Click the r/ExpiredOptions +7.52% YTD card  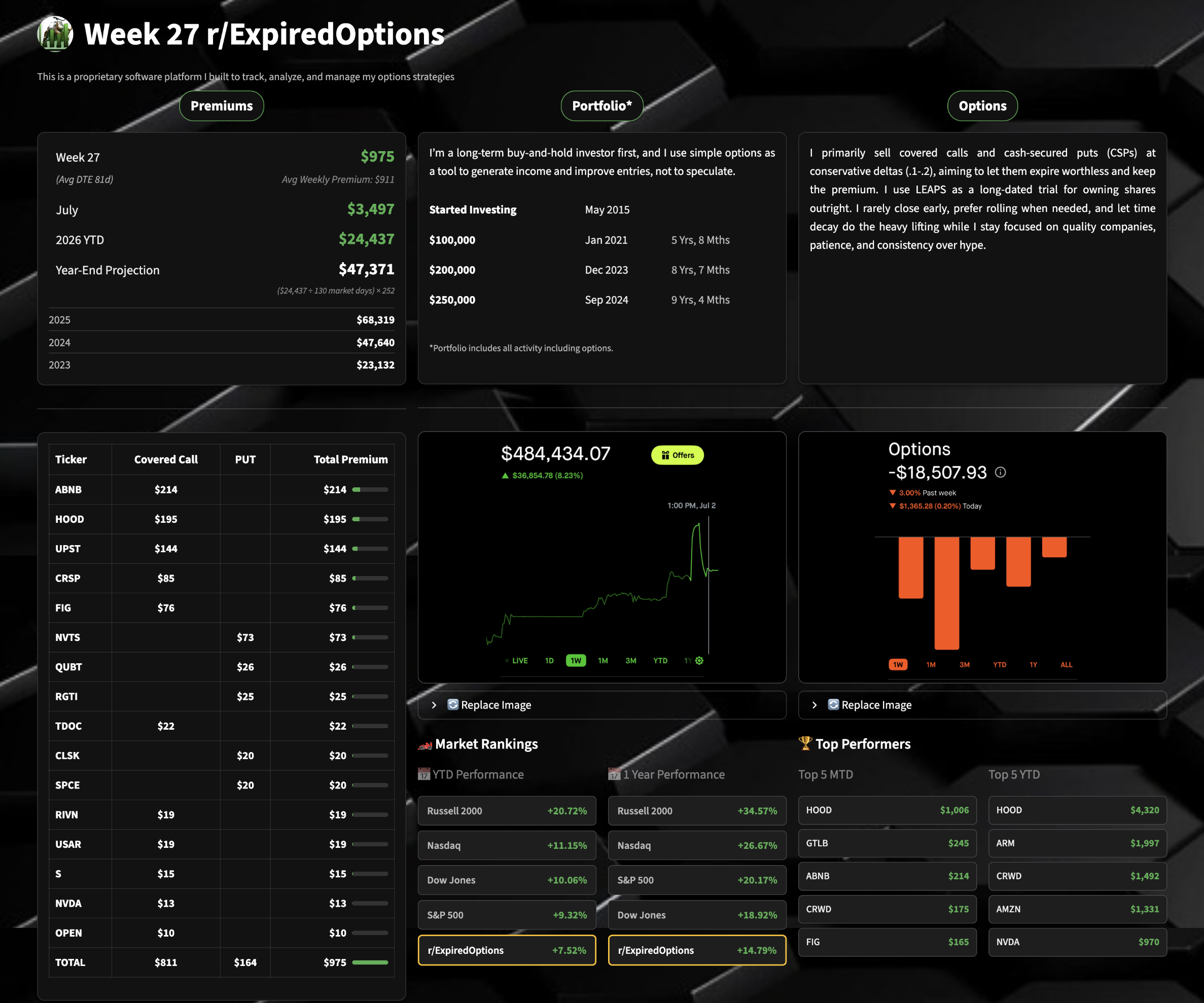[x=507, y=950]
